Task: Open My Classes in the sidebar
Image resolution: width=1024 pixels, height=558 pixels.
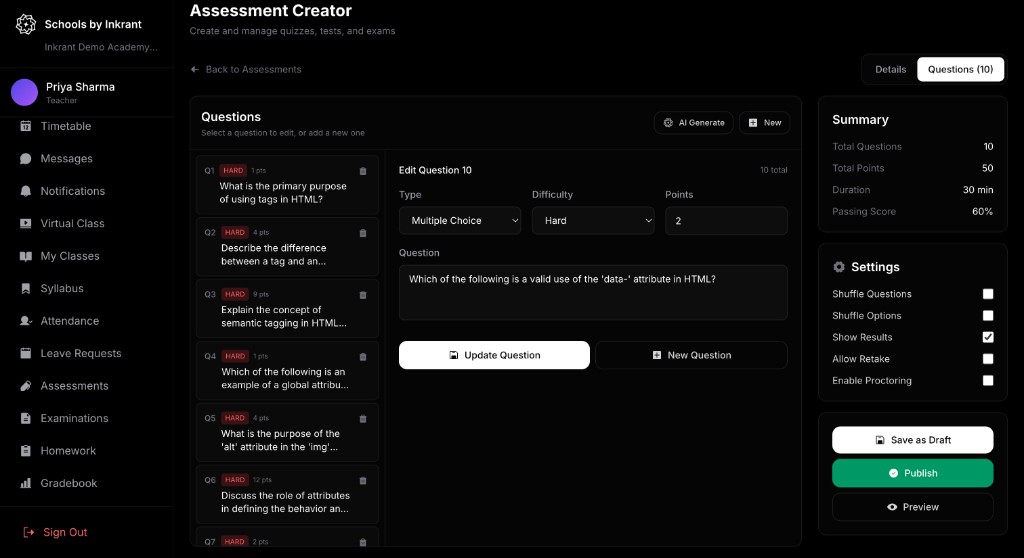Action: (x=70, y=256)
